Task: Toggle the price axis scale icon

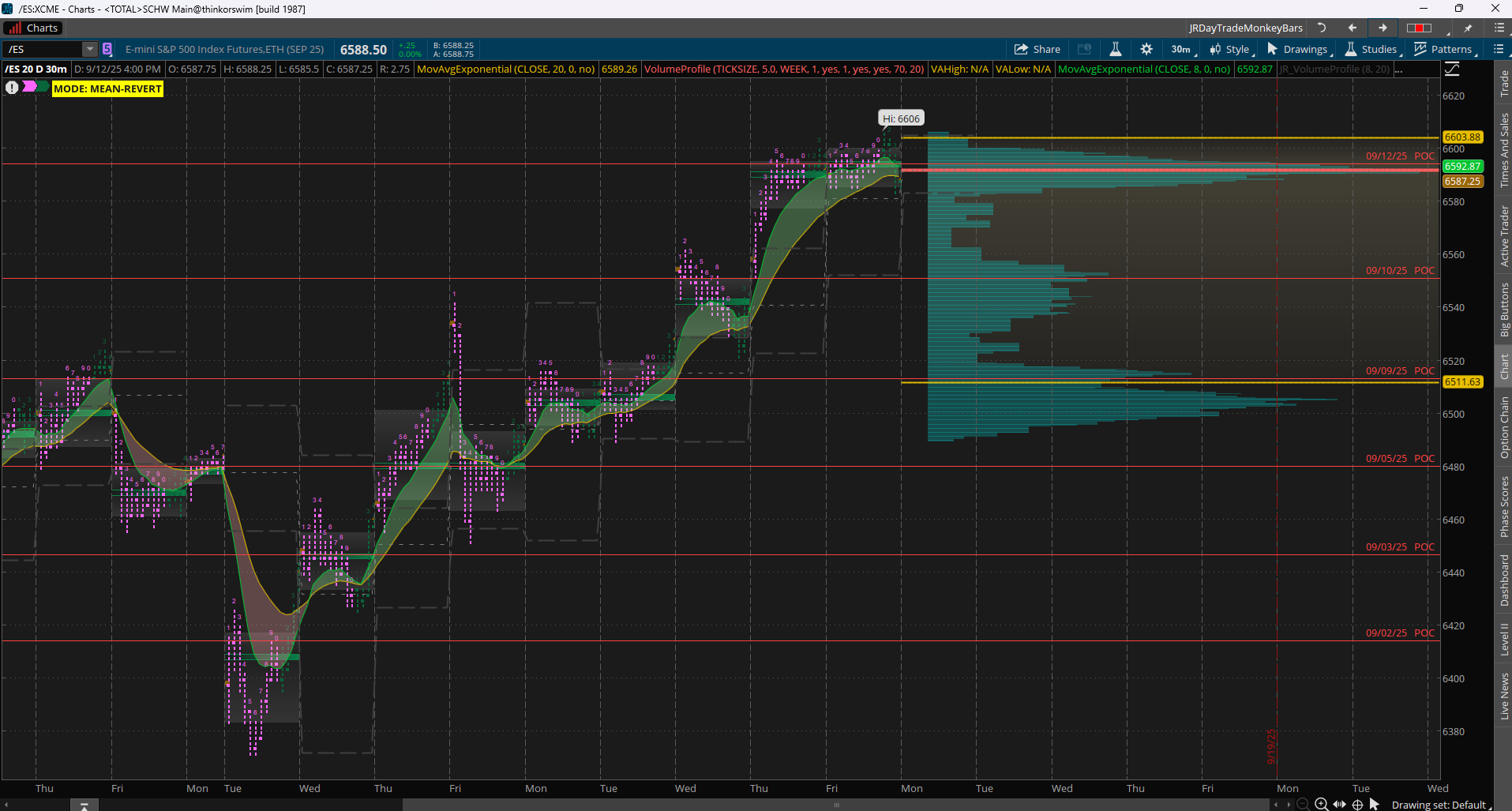Action: tap(1452, 69)
